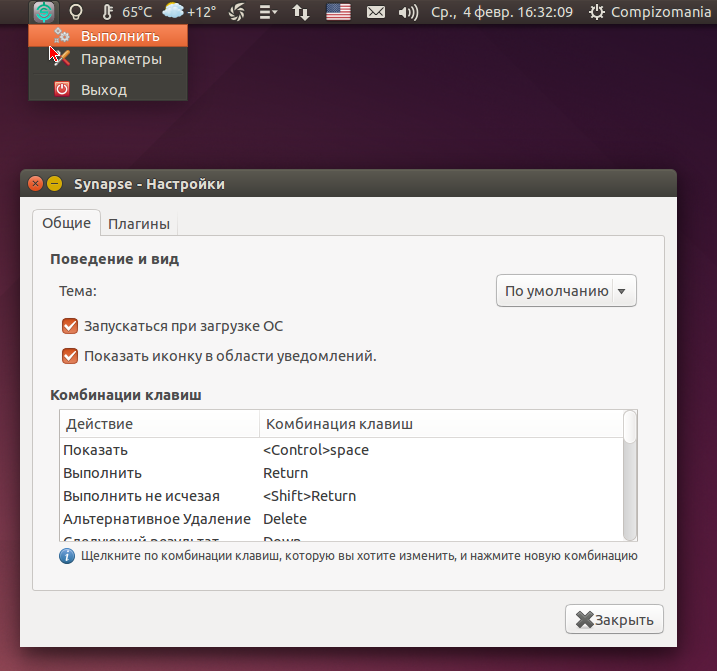Select the Выполнить не исчезая row

point(341,496)
